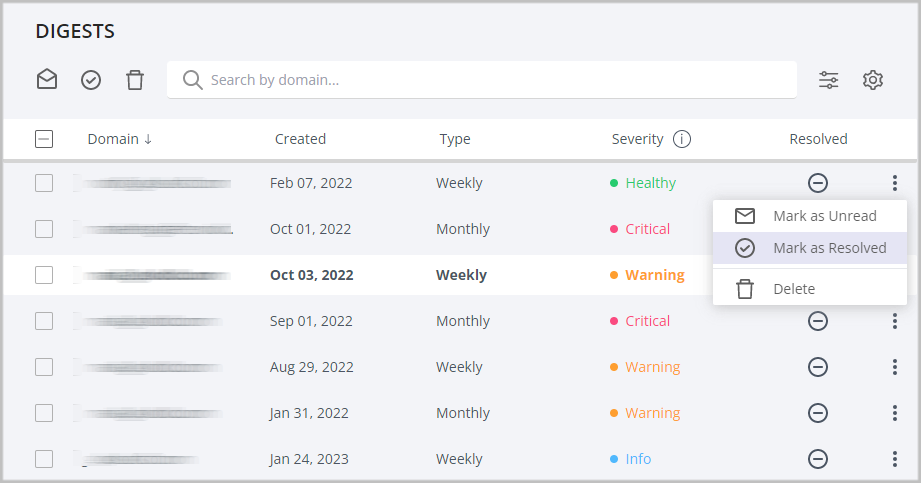Screen dimensions: 921x483
Task: Open three-dot menu for Sep 01, 2022 row
Action: (x=895, y=321)
